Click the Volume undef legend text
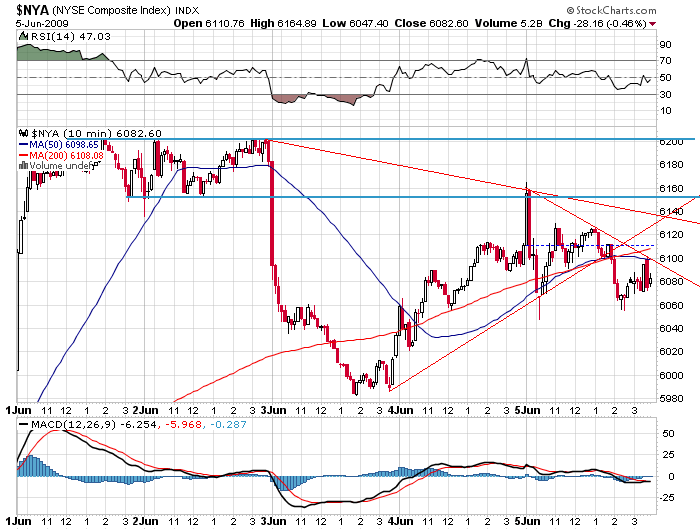 click(61, 166)
